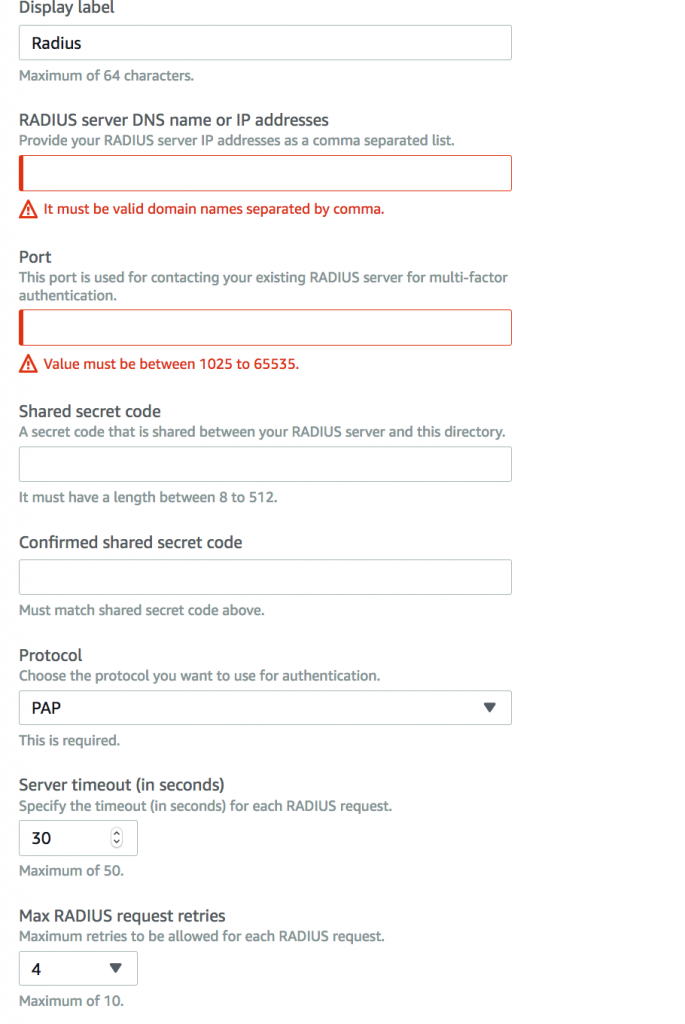The image size is (685, 1024).
Task: Click the Confirmed shared secret code field
Action: [265, 577]
